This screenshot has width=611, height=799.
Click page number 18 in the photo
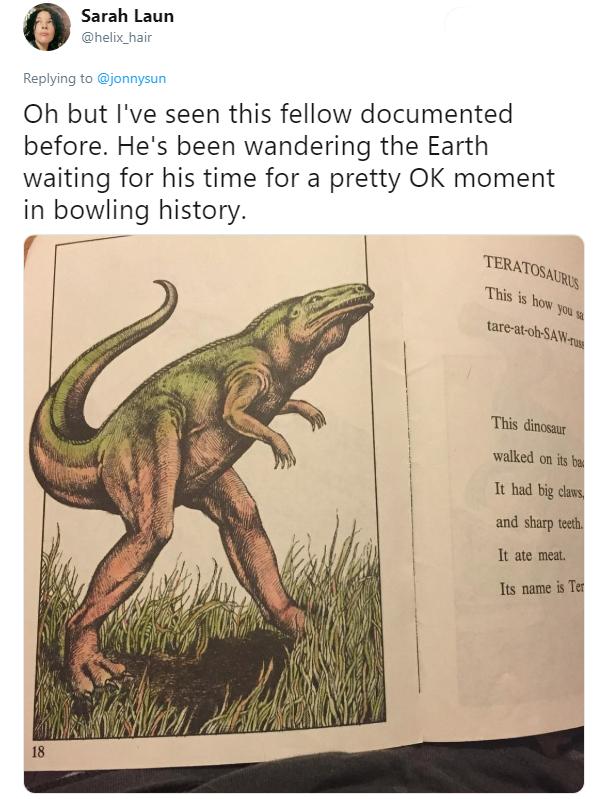[x=39, y=751]
